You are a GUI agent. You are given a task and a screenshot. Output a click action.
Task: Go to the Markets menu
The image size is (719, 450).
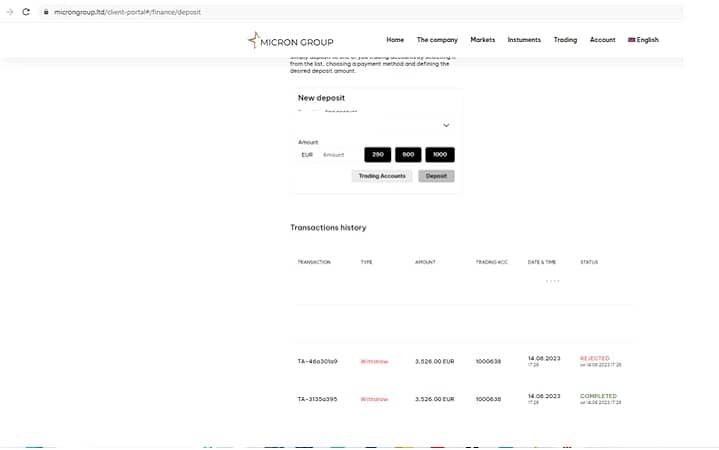pos(482,40)
